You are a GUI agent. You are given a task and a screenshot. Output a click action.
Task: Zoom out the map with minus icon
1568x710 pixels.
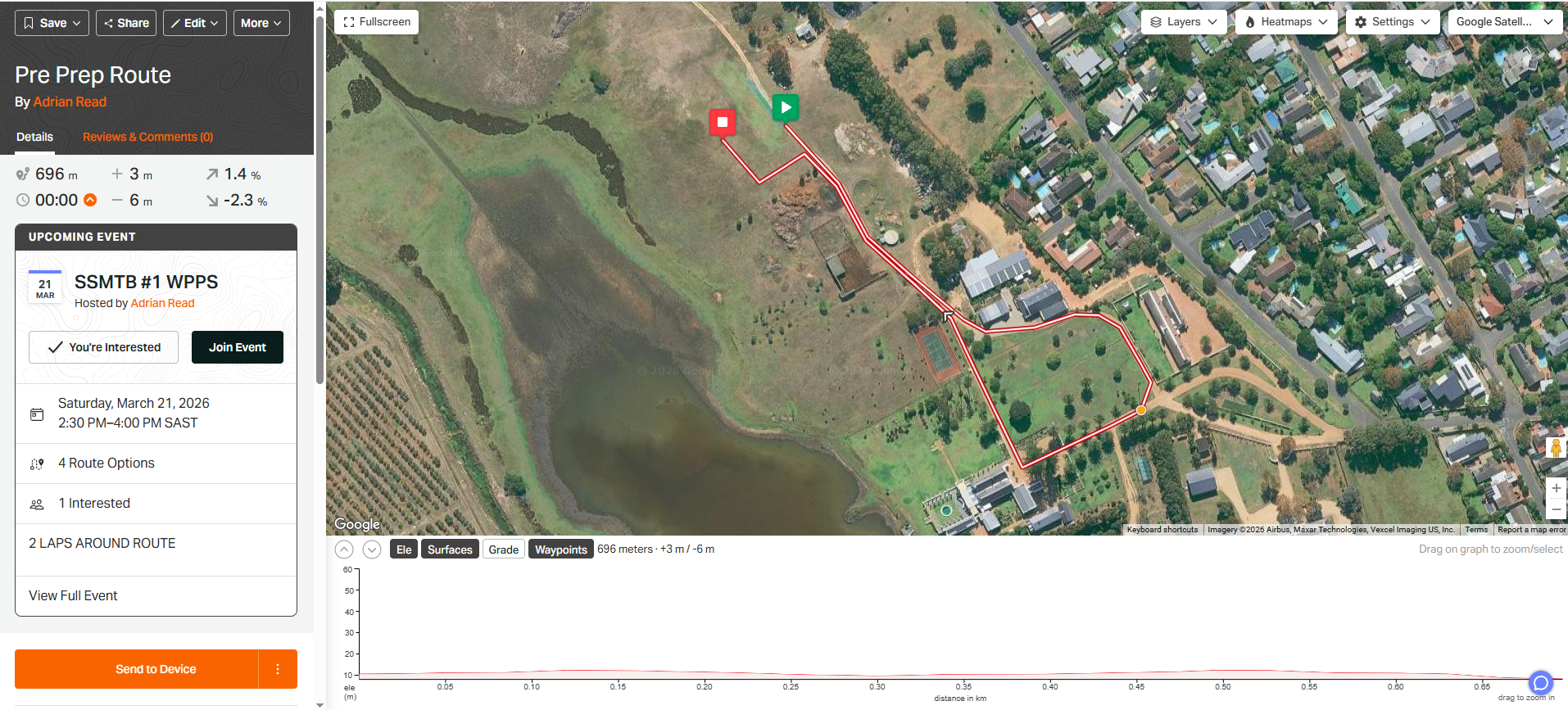[x=1556, y=509]
